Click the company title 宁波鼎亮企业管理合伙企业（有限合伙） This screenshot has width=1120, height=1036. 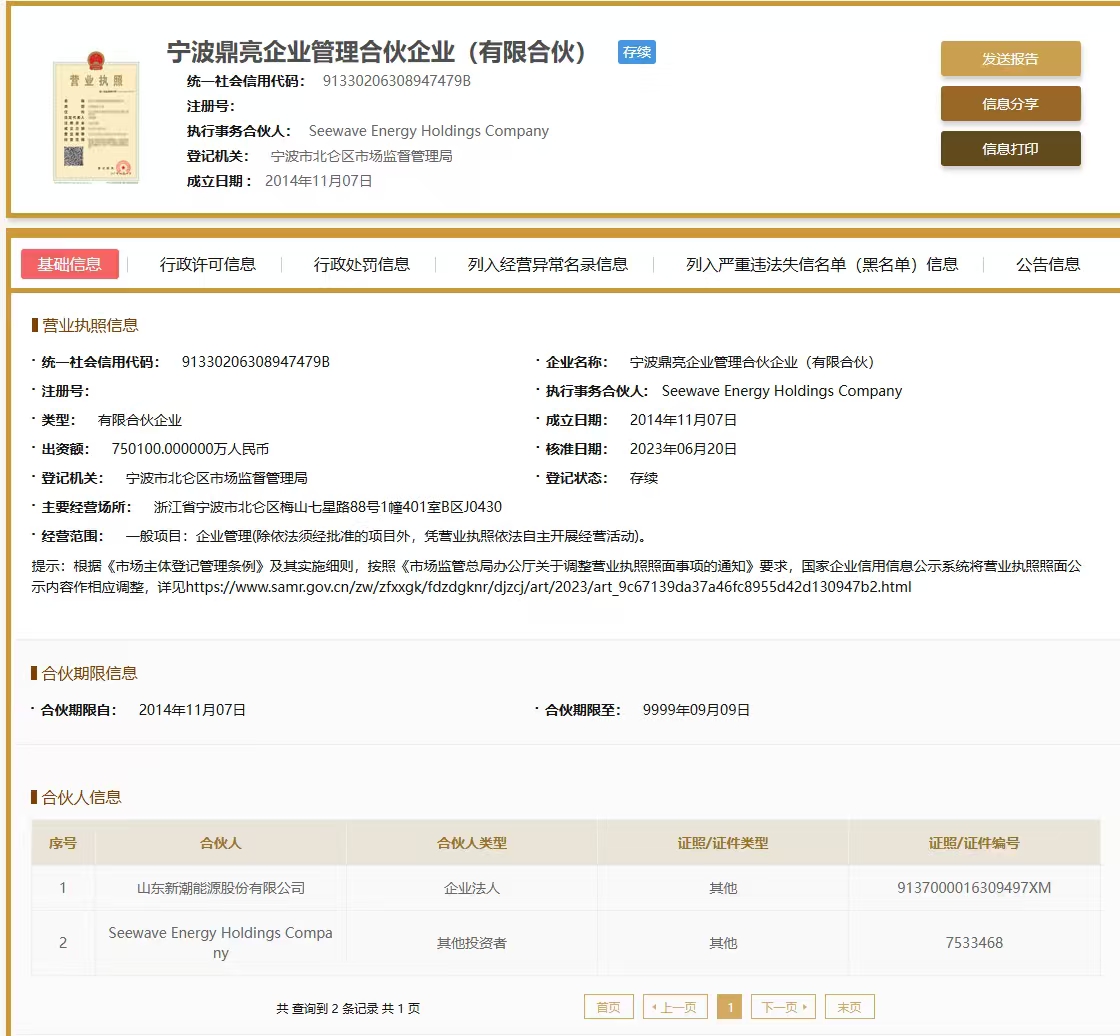coord(376,52)
